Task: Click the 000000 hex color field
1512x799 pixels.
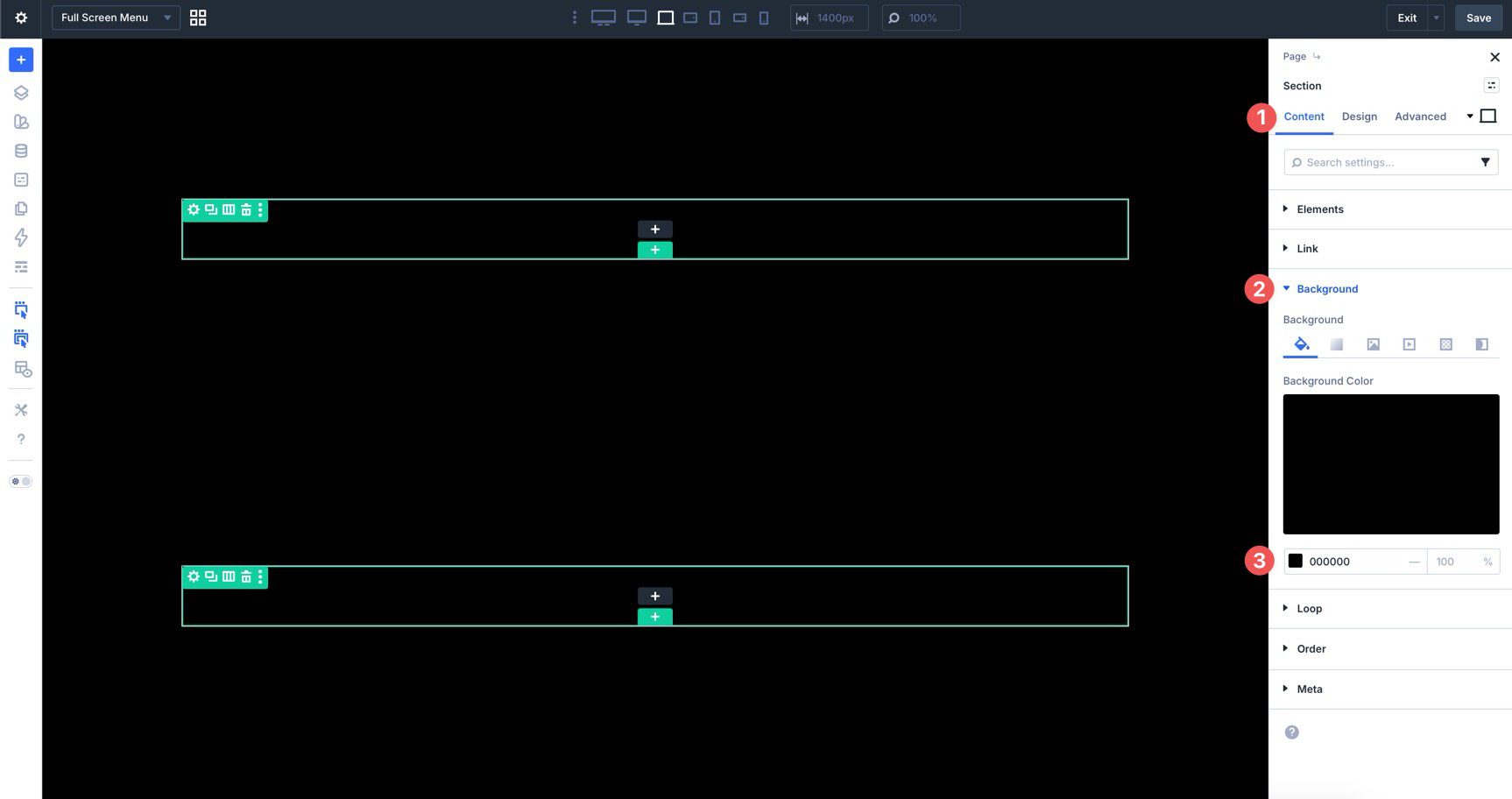Action: click(1355, 562)
